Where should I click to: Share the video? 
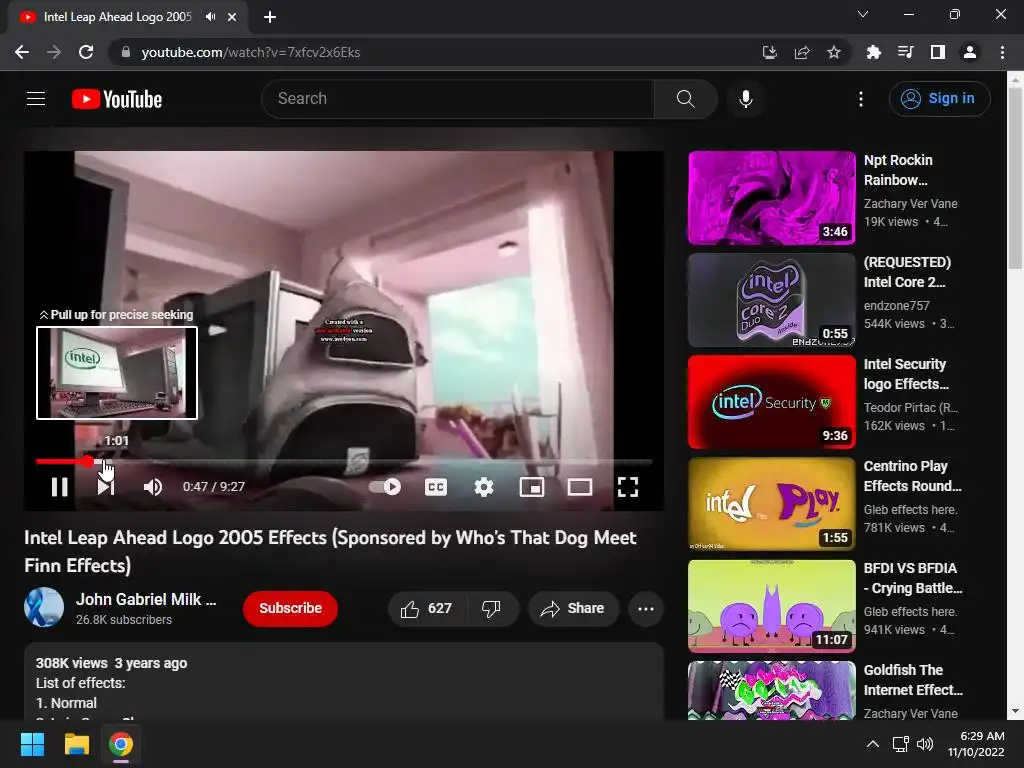point(573,609)
